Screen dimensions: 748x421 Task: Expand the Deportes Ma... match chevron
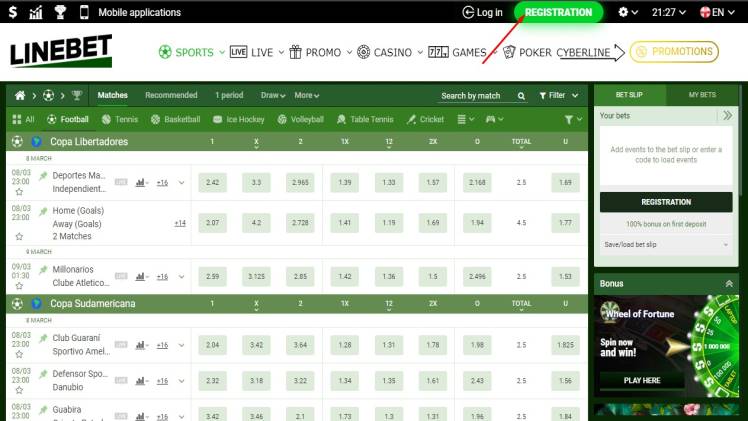click(x=181, y=183)
